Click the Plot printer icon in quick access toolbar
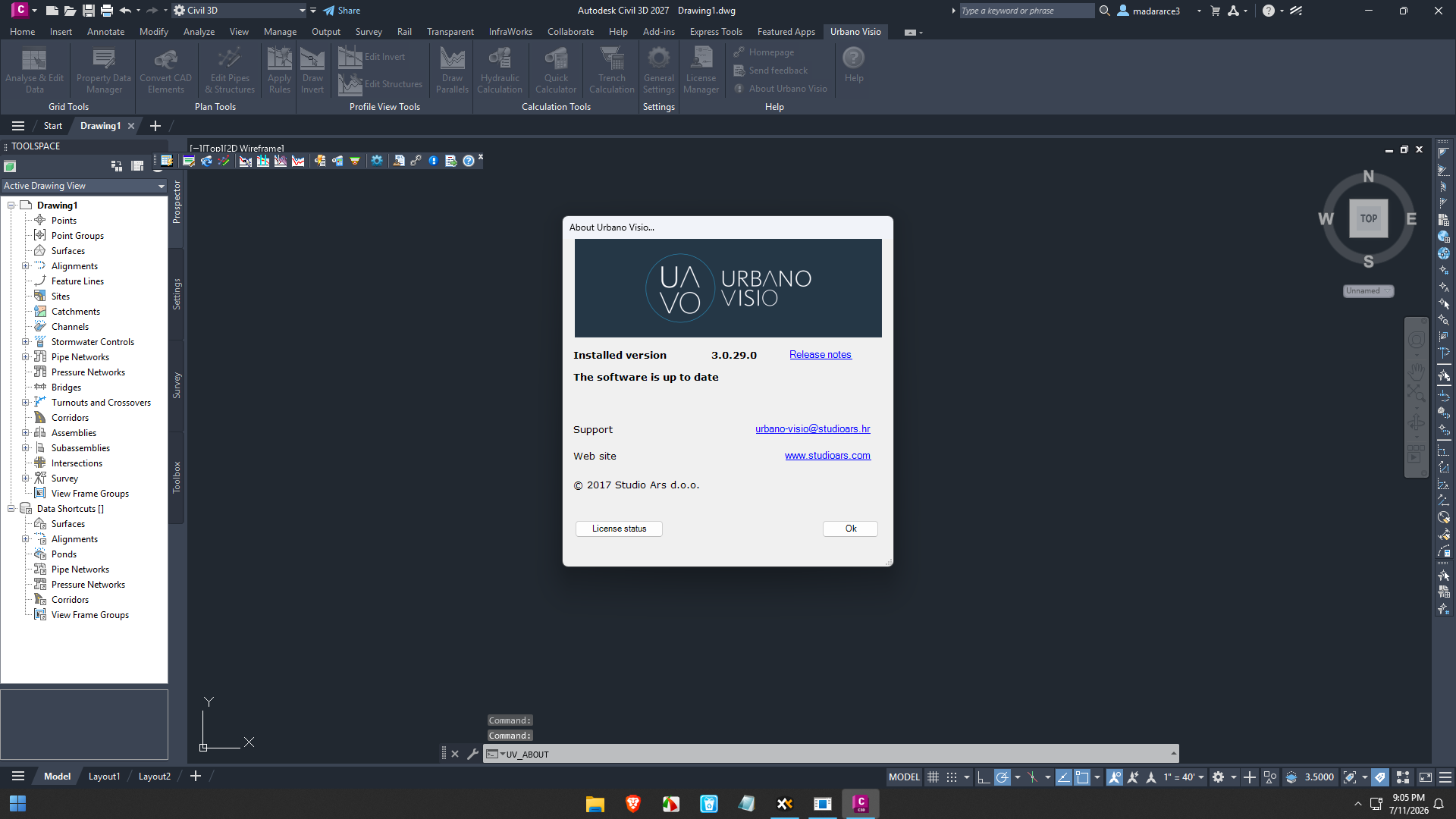 (x=107, y=11)
